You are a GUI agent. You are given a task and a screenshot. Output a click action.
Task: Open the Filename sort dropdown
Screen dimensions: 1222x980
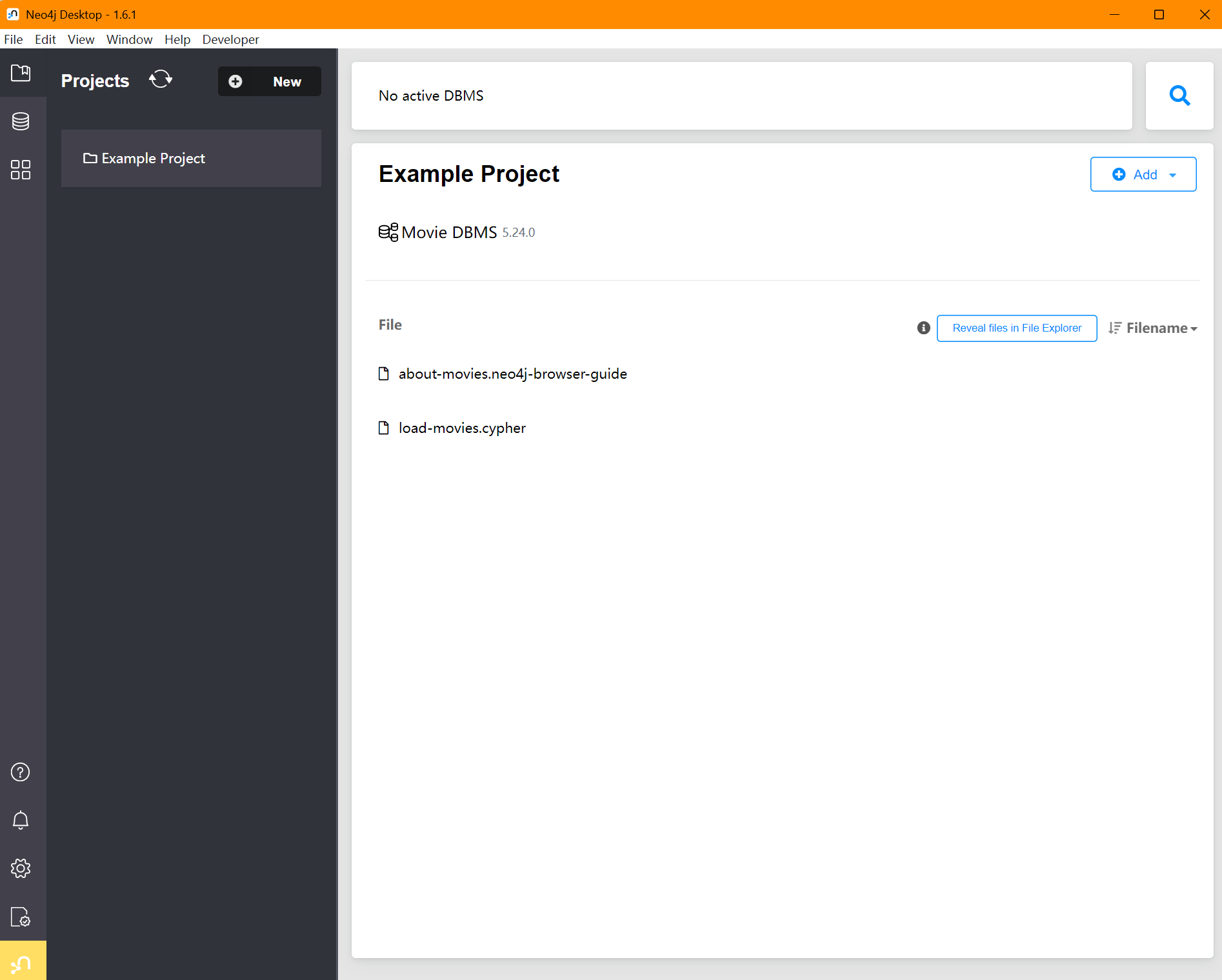(1153, 328)
